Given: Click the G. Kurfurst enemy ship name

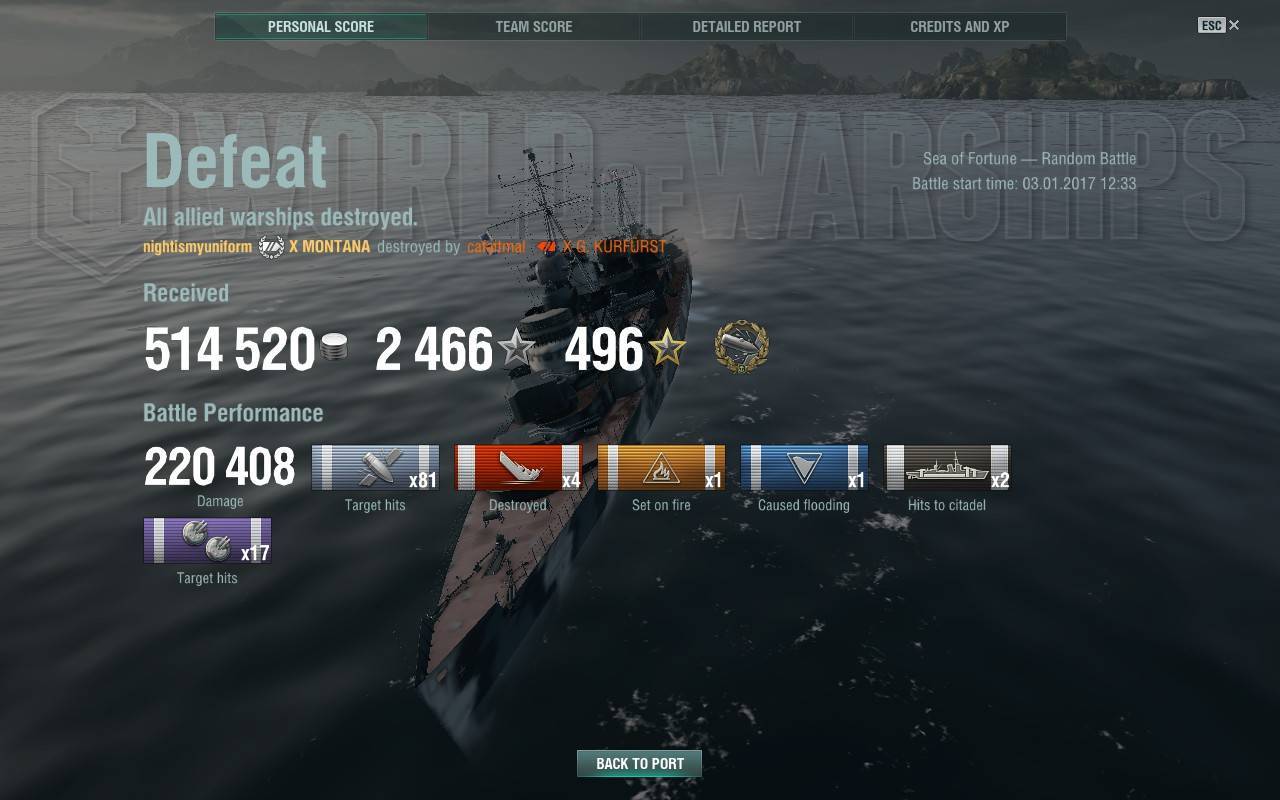Looking at the screenshot, I should tap(614, 246).
